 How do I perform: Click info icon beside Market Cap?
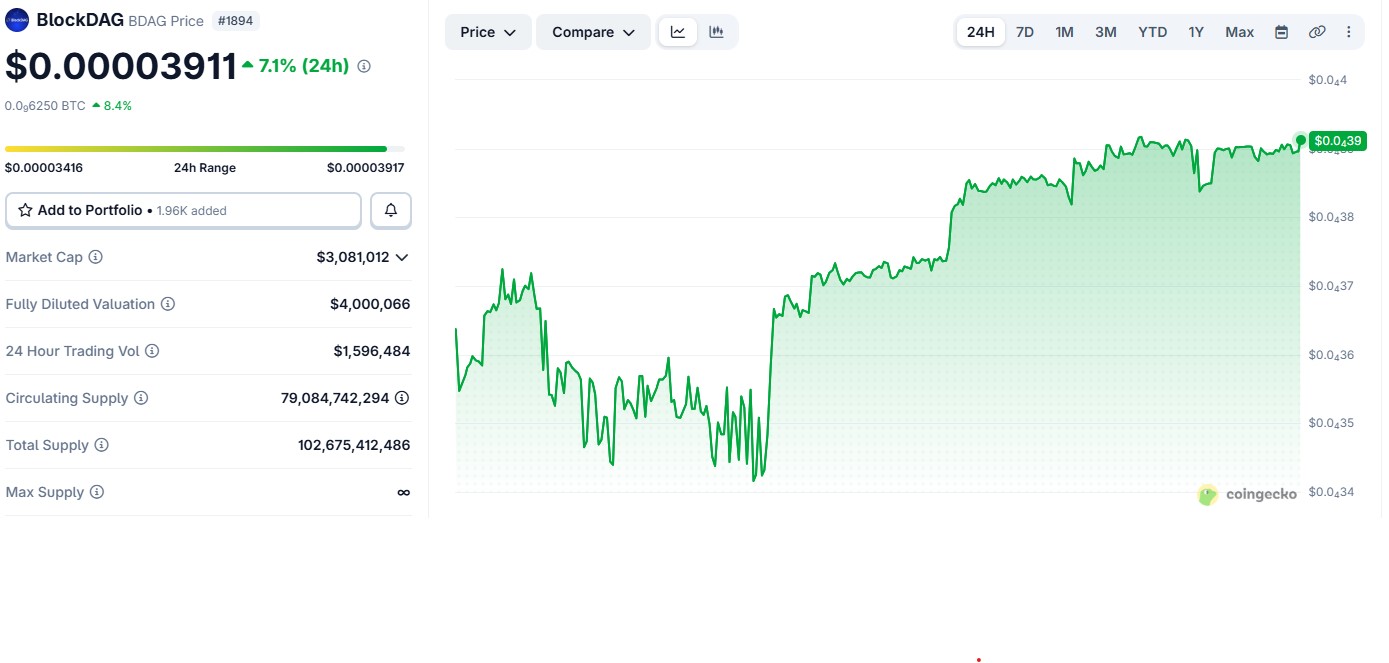[96, 257]
